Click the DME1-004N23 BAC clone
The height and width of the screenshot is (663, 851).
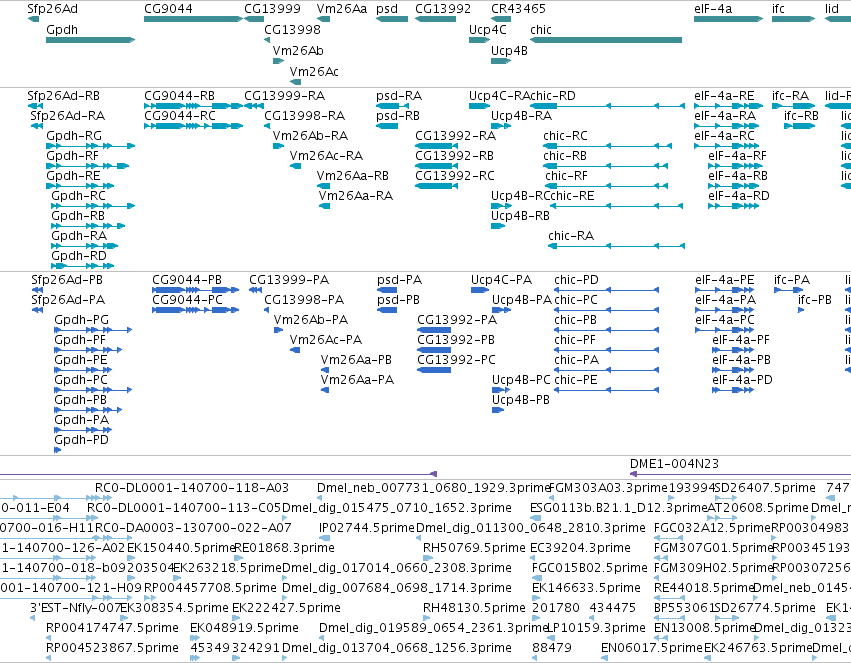click(x=740, y=474)
